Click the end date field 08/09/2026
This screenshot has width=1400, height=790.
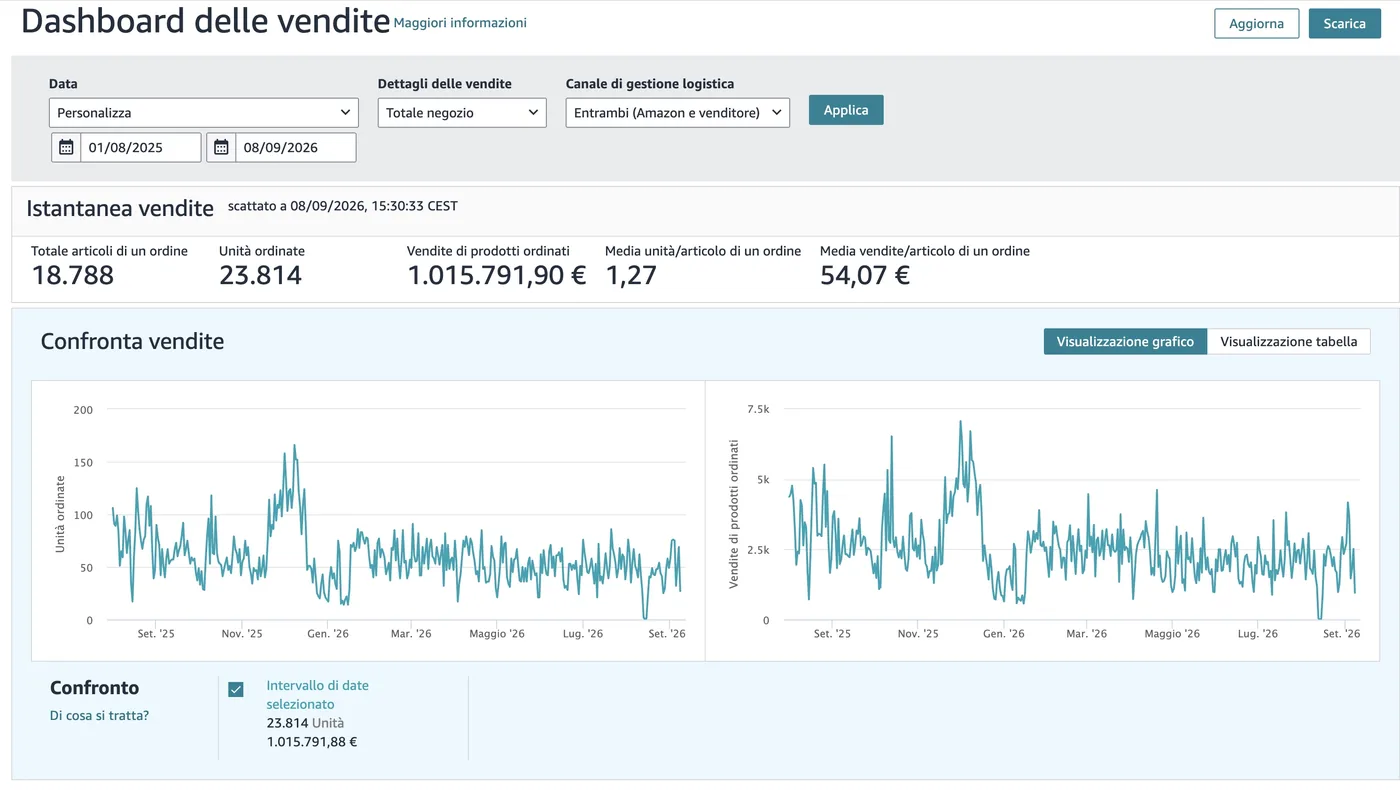(x=295, y=147)
